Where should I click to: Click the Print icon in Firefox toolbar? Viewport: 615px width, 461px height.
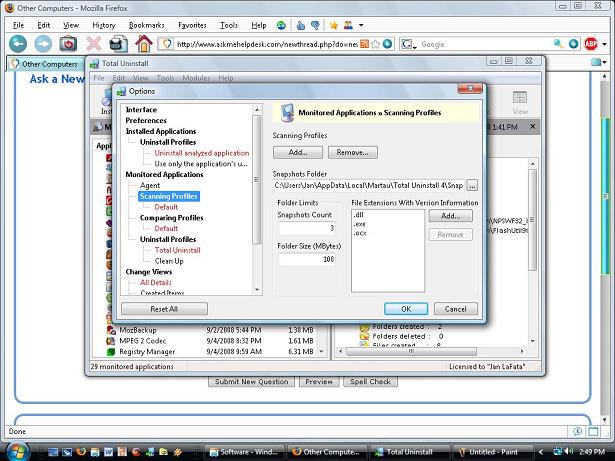coord(118,44)
